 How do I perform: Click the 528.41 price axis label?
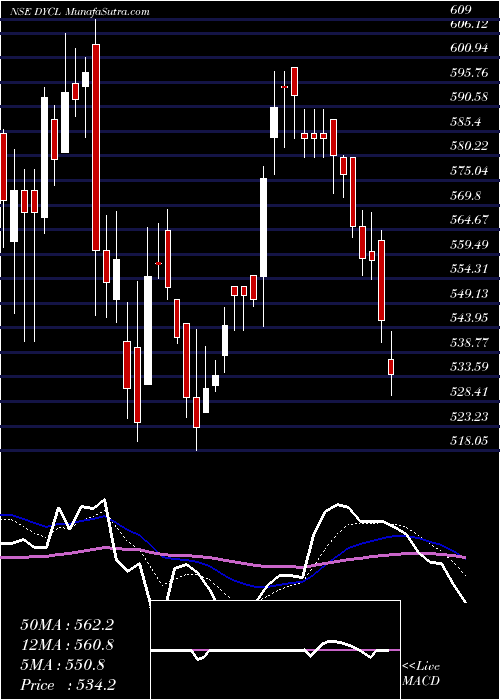pyautogui.click(x=469, y=392)
